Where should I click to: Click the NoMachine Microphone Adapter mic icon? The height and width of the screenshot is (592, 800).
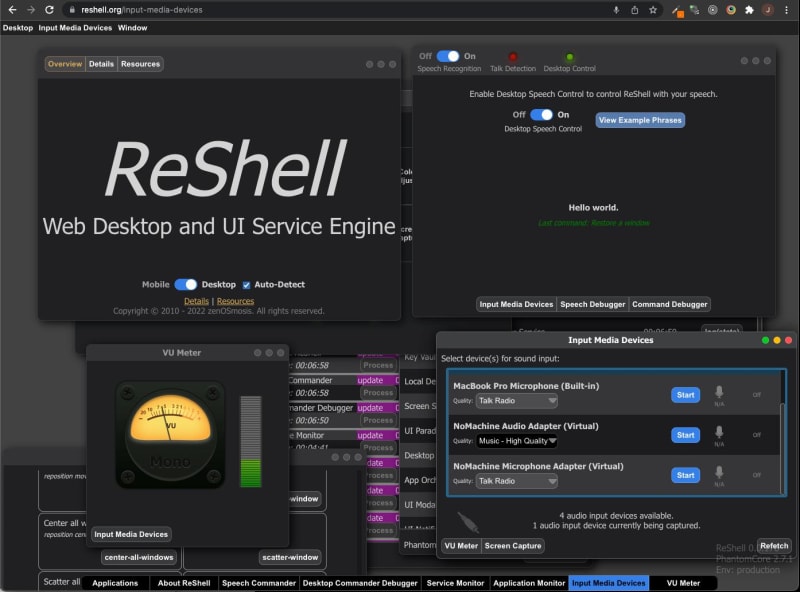coord(719,472)
